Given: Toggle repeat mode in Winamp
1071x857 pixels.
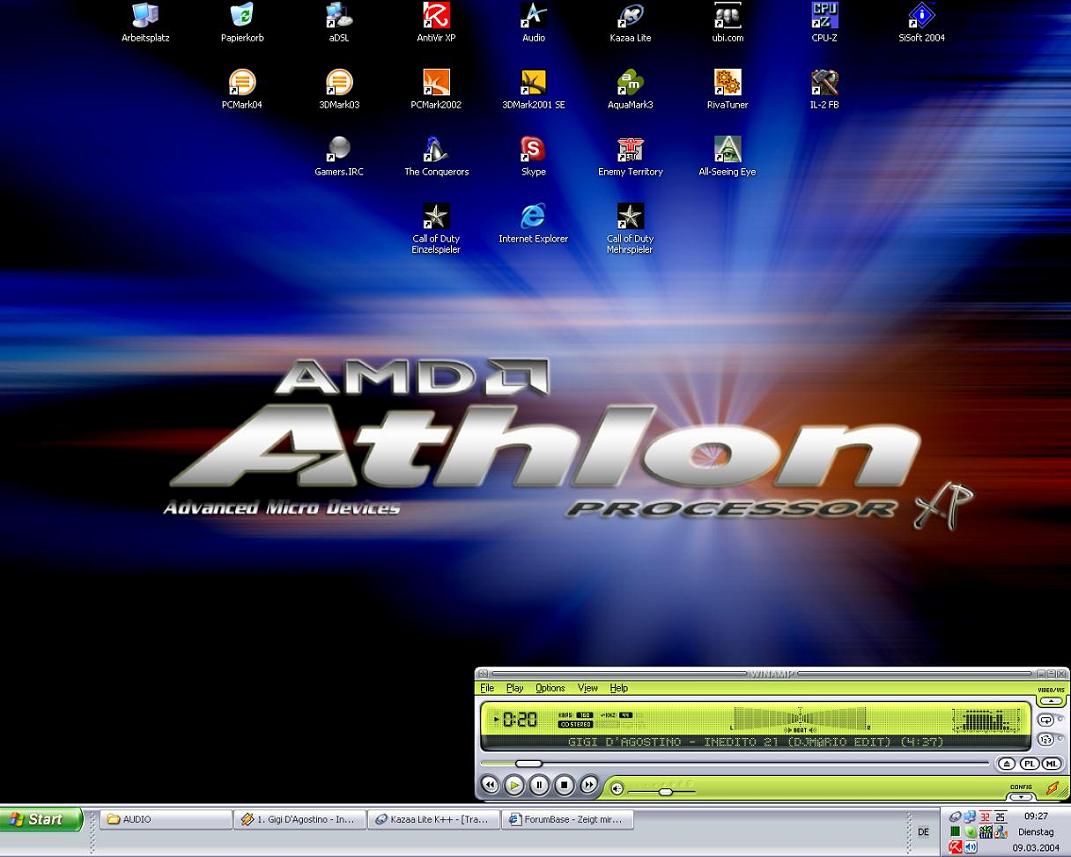Looking at the screenshot, I should point(1046,720).
